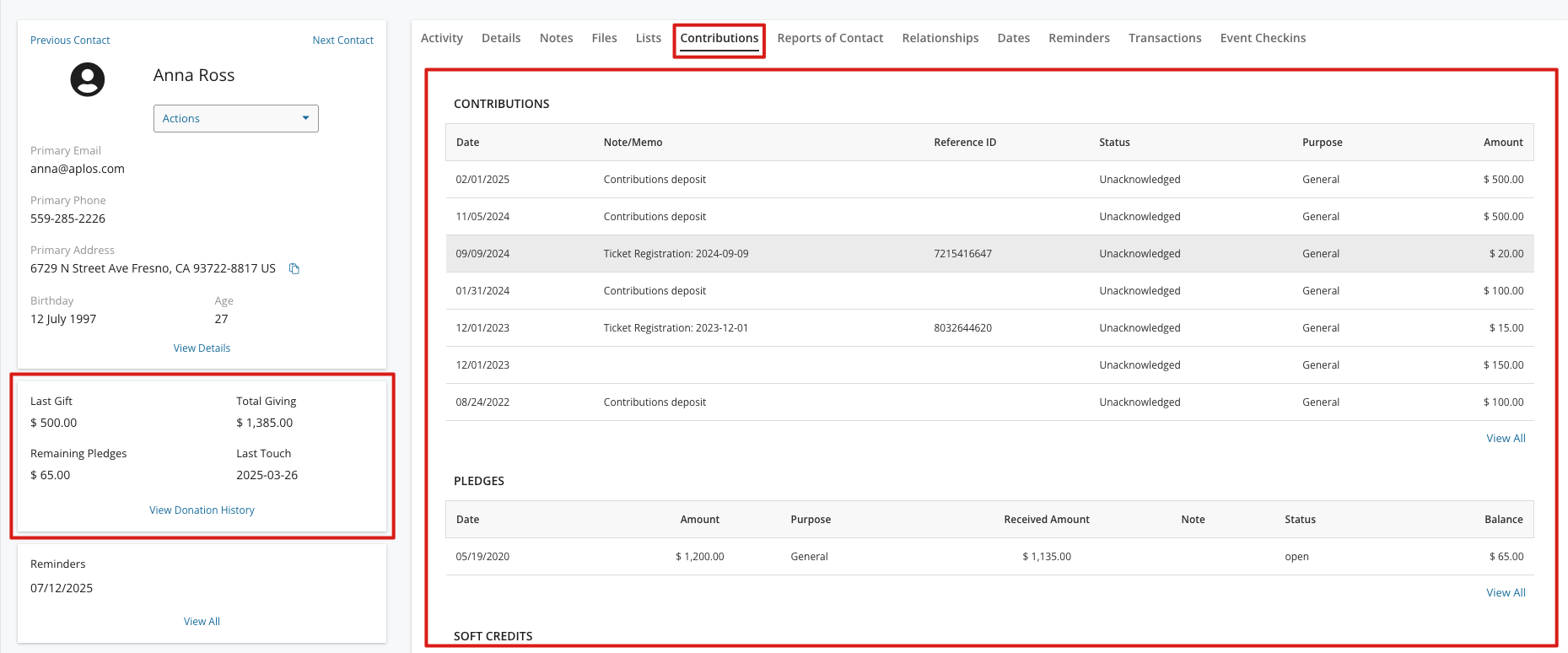Click the 01/31/2024 contribution date
Screen dimensions: 1568x653
(x=482, y=291)
